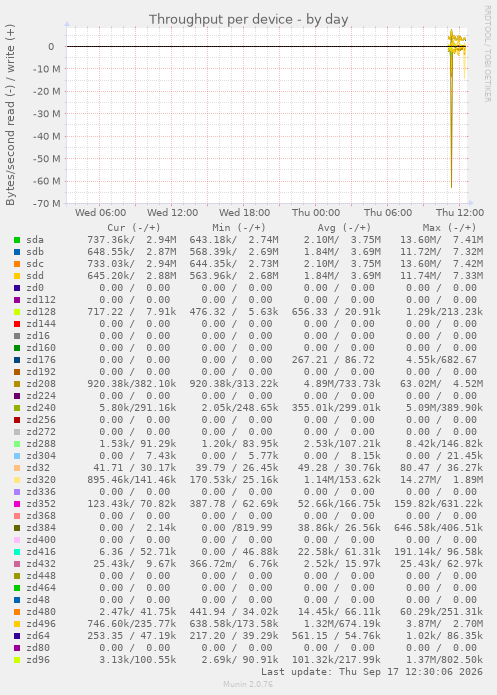Click the 'zd96' device name
The width and height of the screenshot is (497, 695).
[x=38, y=660]
